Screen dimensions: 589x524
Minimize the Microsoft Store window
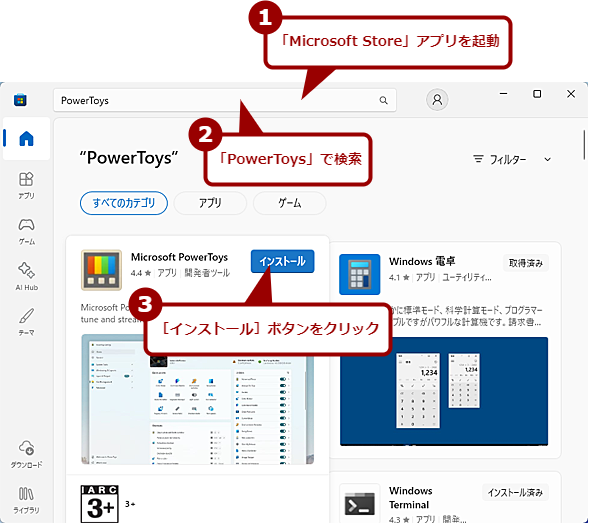[x=503, y=94]
